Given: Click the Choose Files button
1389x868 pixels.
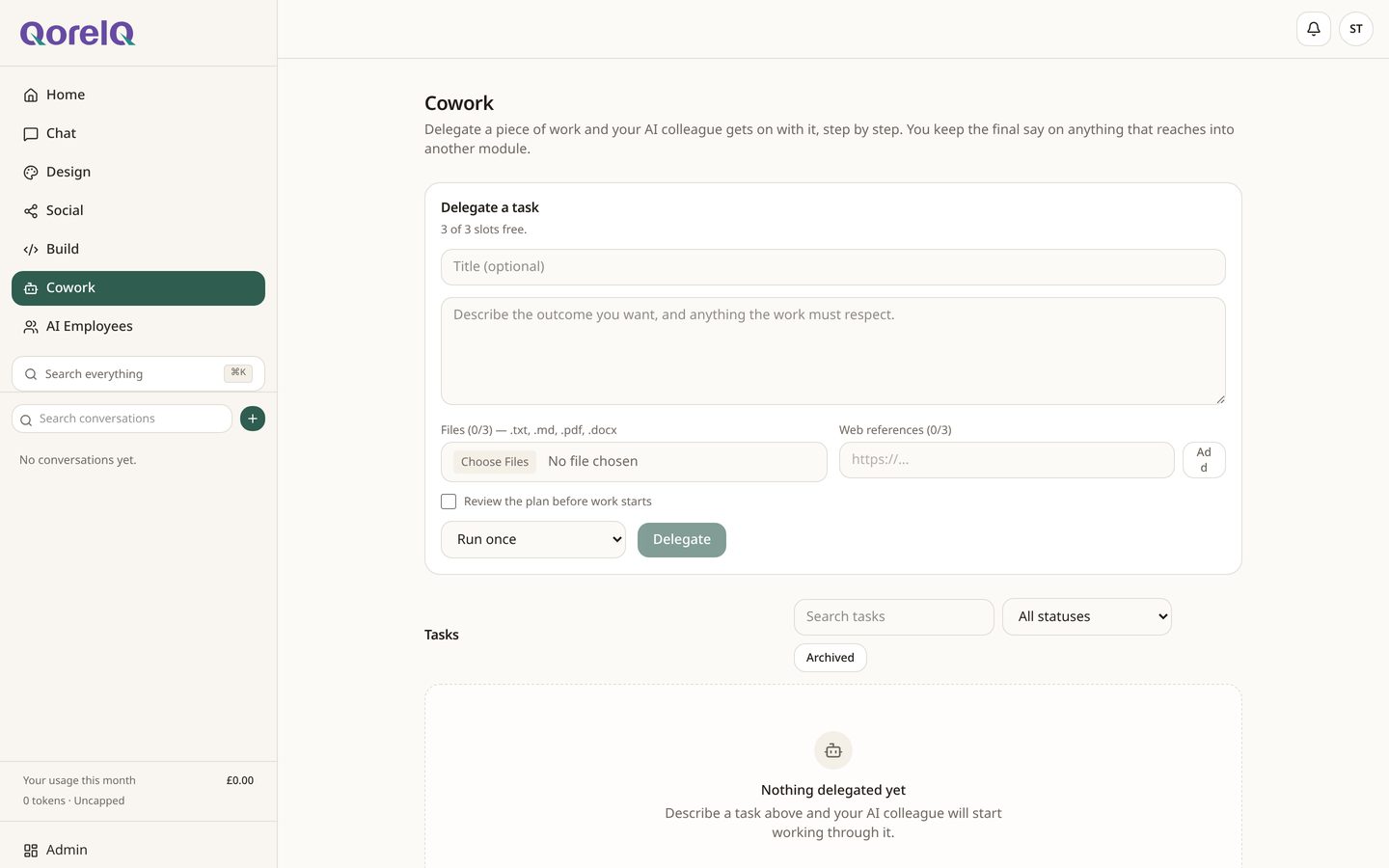Looking at the screenshot, I should point(495,462).
